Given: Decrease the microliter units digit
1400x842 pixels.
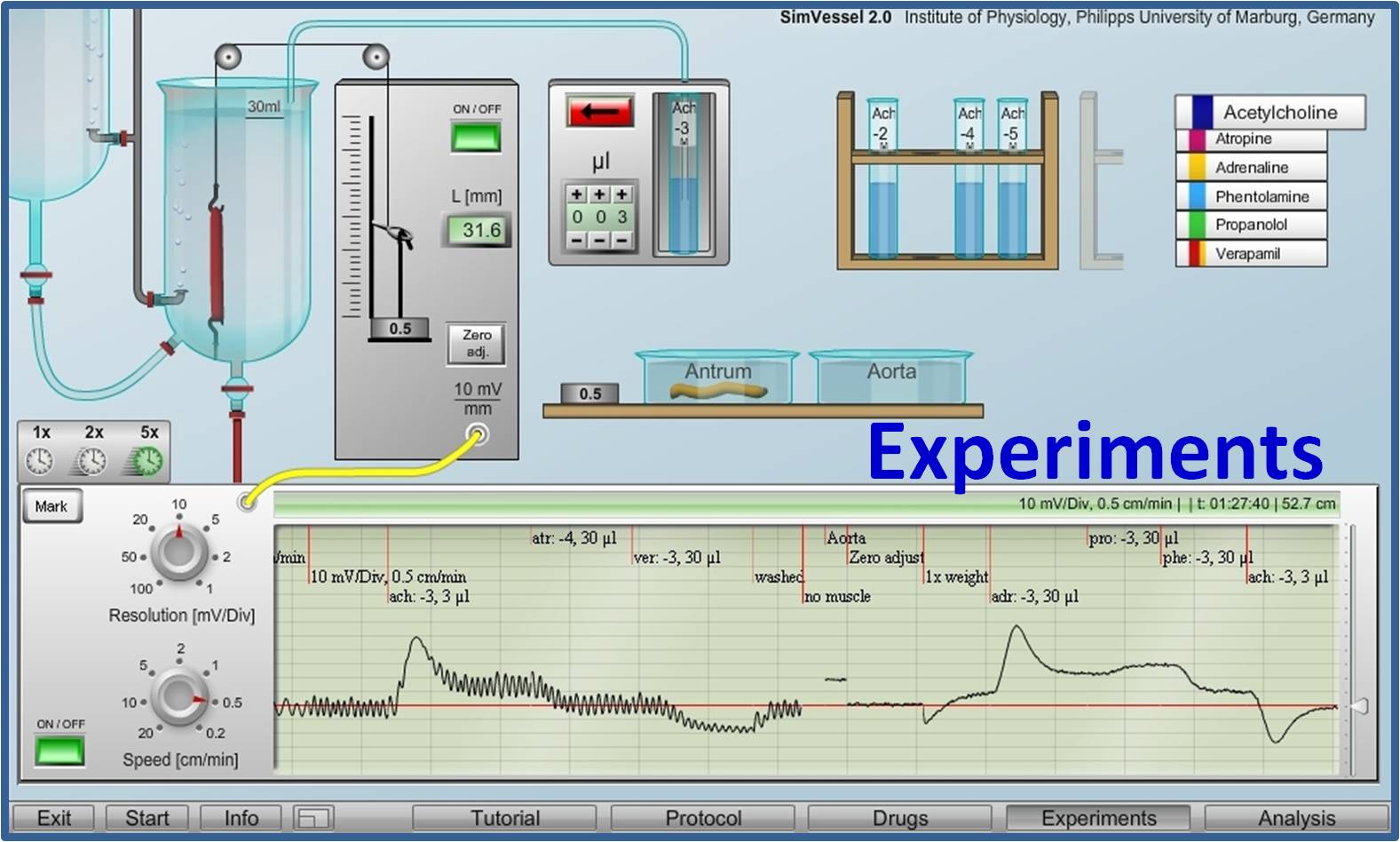Looking at the screenshot, I should (621, 240).
